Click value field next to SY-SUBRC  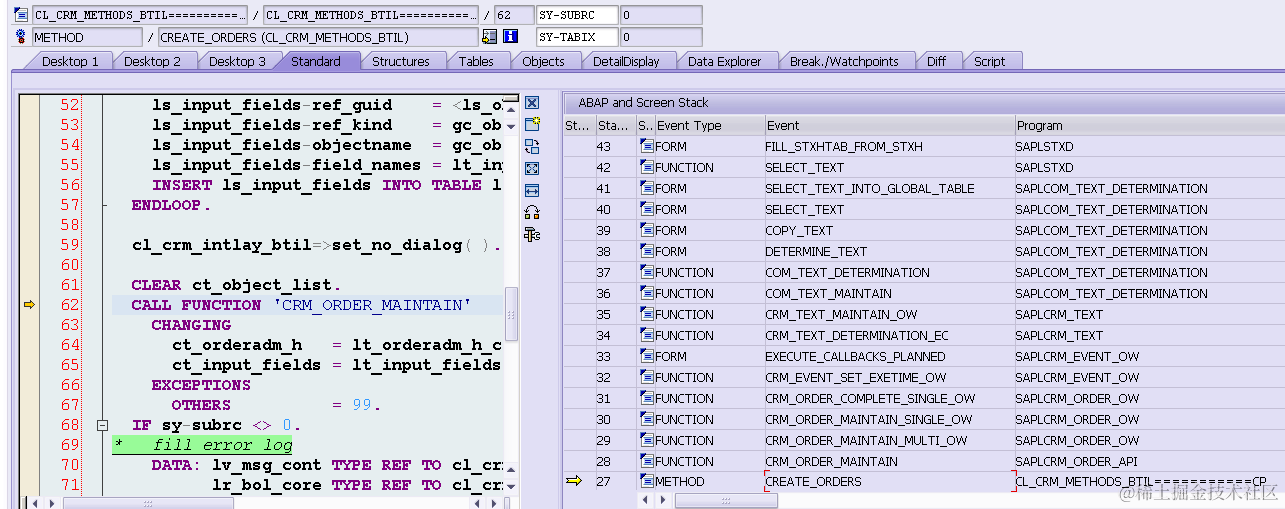coord(660,15)
